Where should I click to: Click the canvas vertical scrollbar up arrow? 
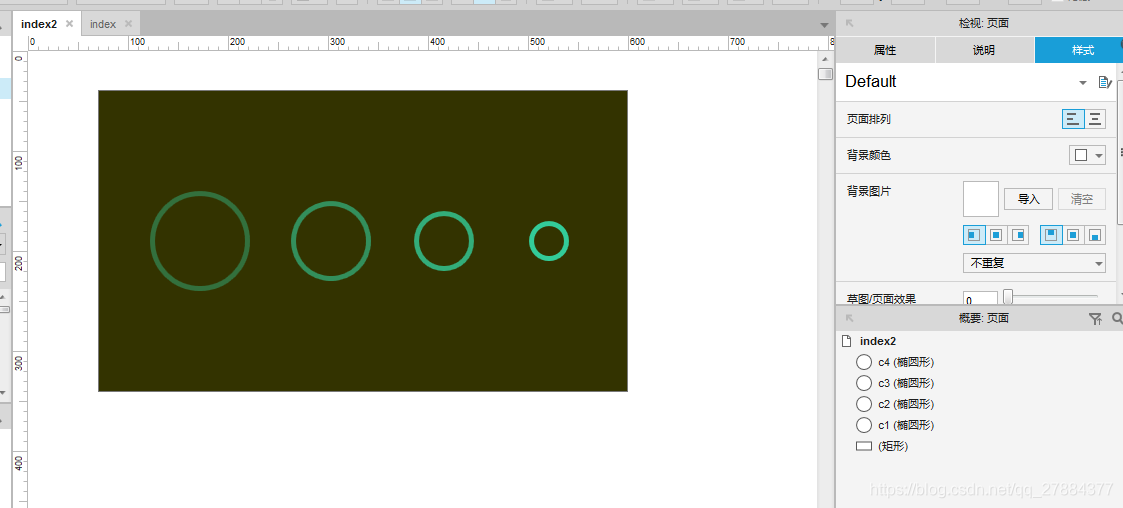pos(826,58)
